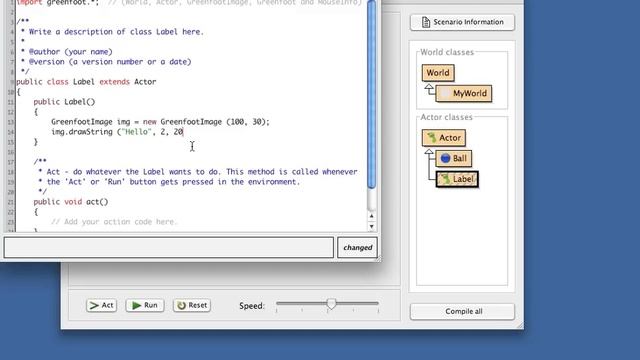This screenshot has width=640, height=360.
Task: Click the '@author (your name)' comment
Action: (x=71, y=52)
